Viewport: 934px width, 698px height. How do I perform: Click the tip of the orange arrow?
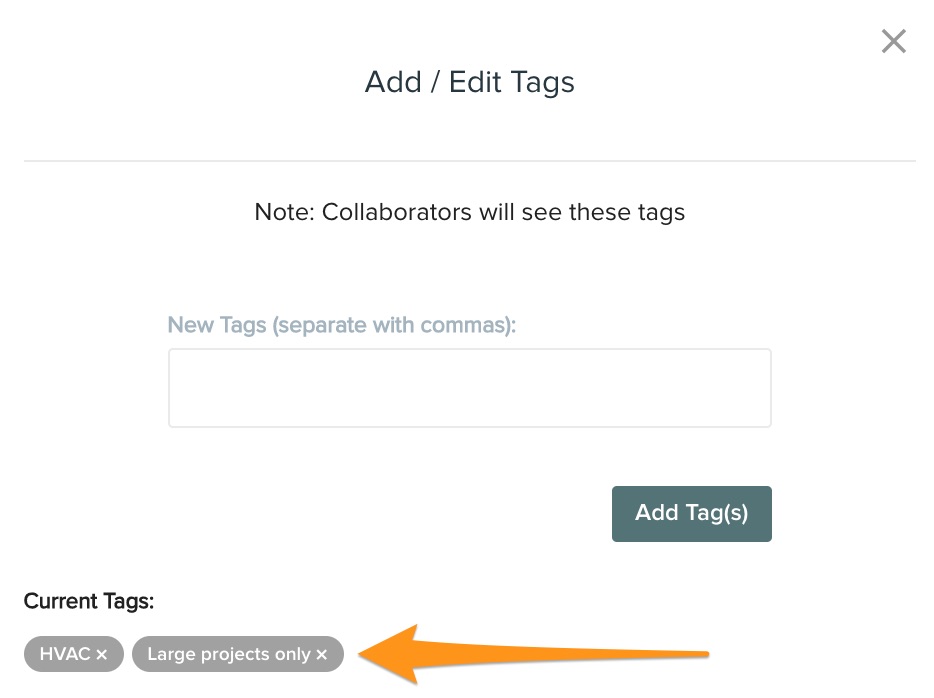coord(362,656)
